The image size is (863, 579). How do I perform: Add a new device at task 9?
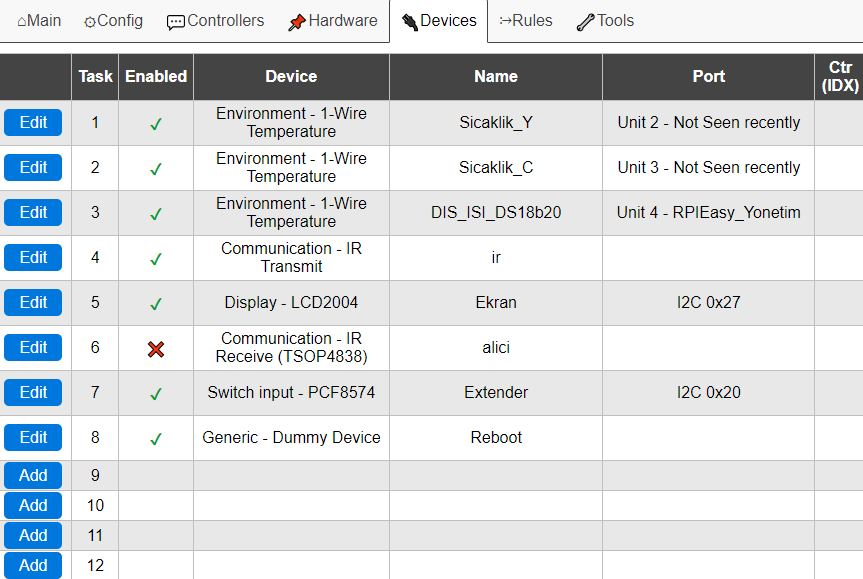pos(33,476)
